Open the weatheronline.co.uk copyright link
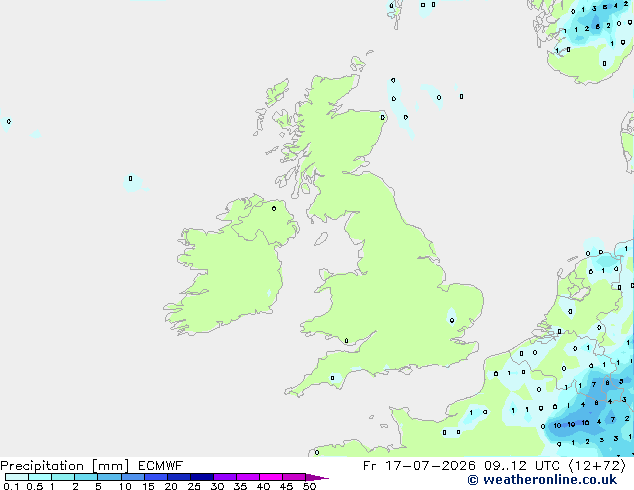The image size is (634, 490). click(x=542, y=480)
